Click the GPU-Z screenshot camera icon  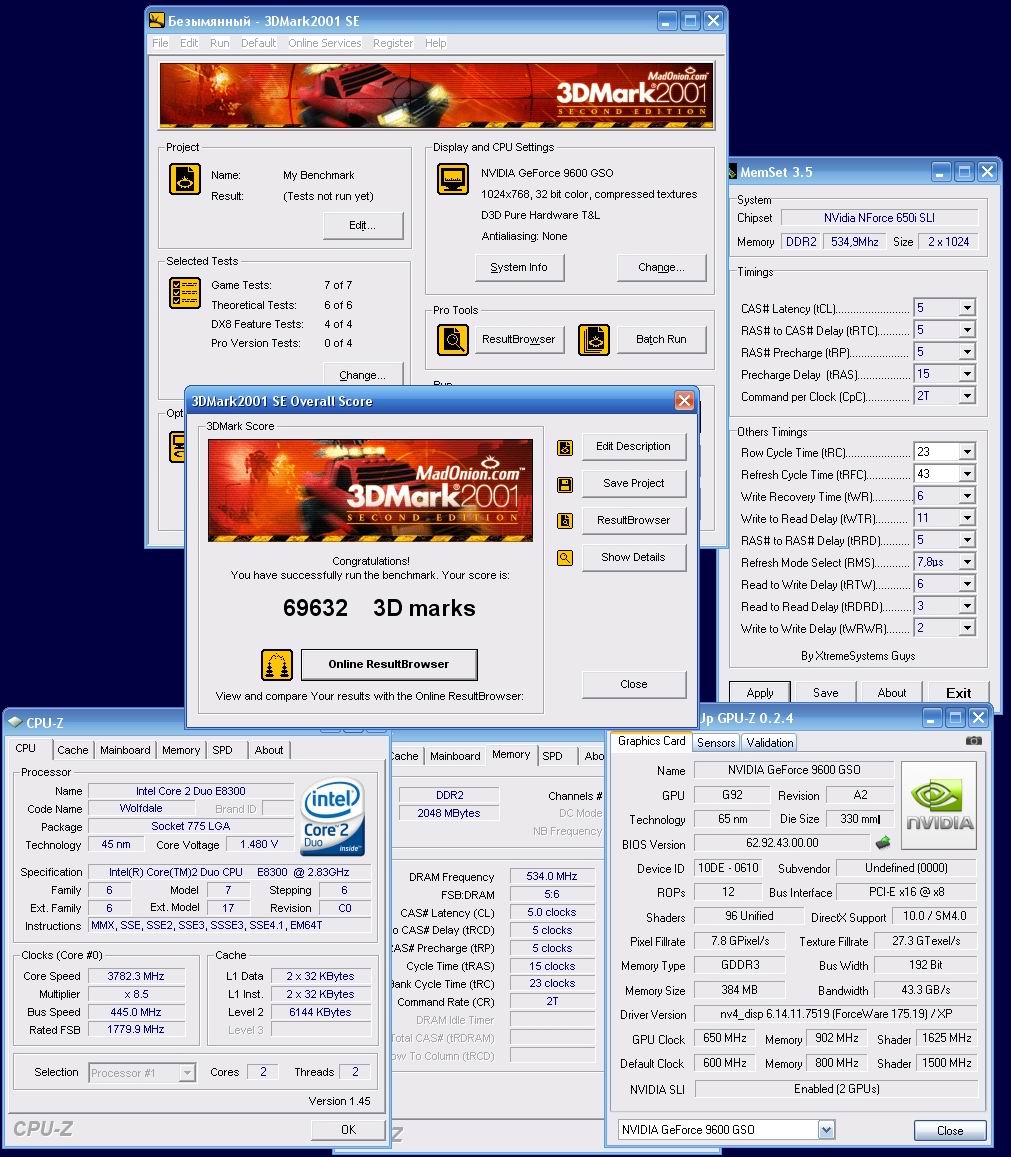coord(973,741)
